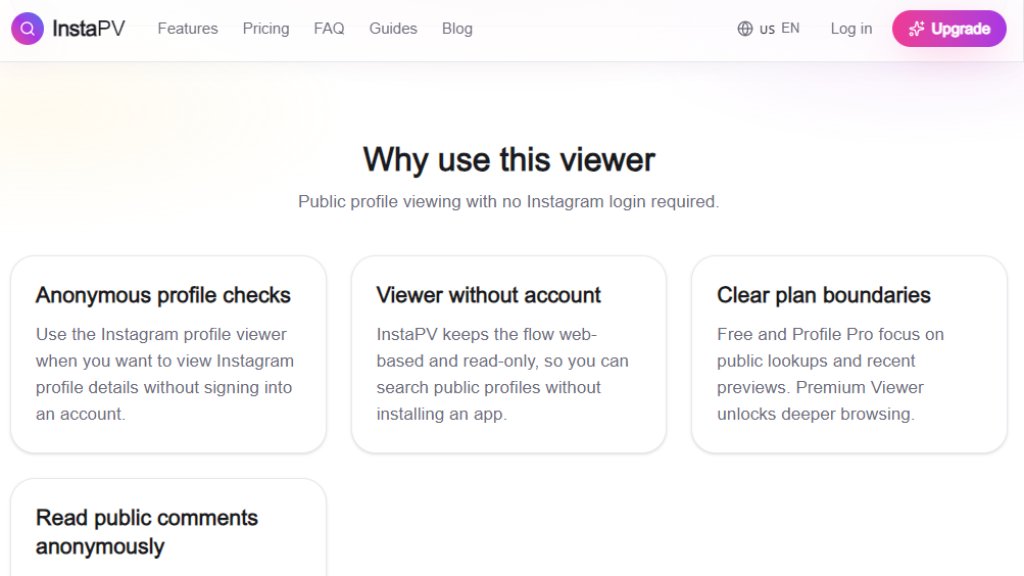This screenshot has width=1024, height=576.
Task: Select the 'Viewer without account' card title
Action: click(x=488, y=295)
